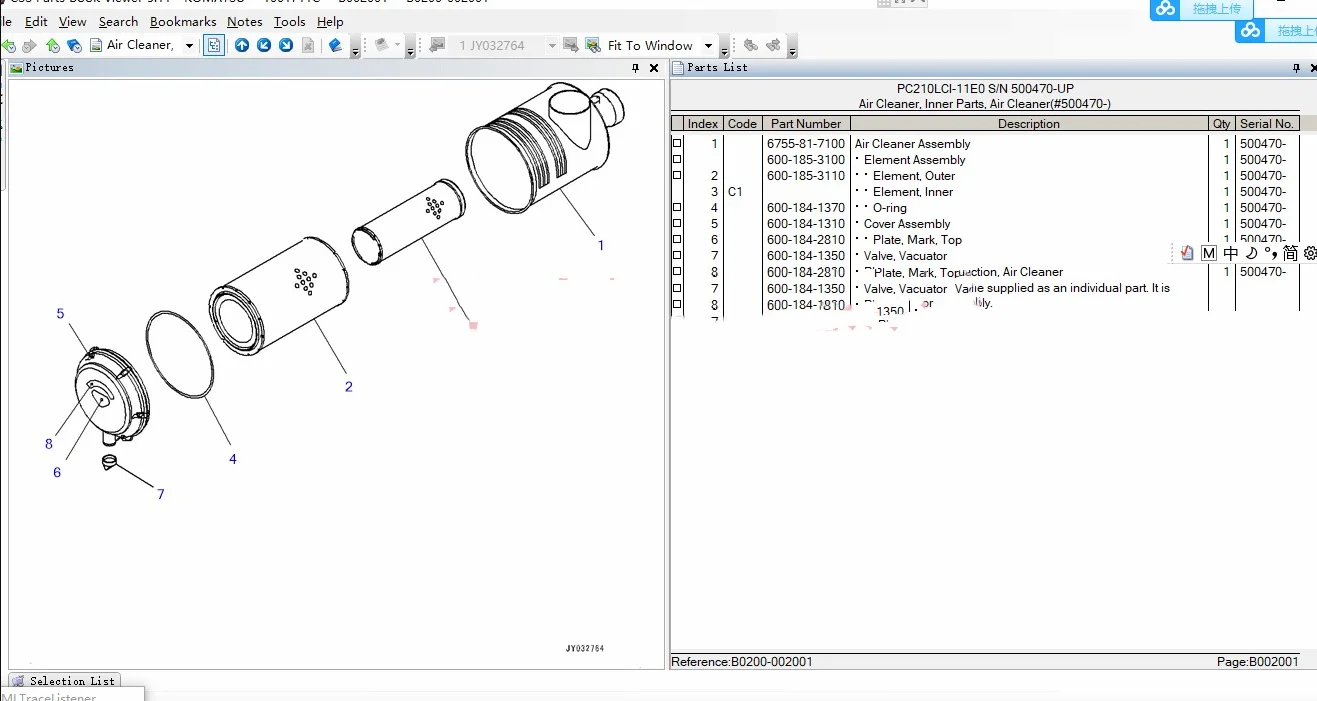Viewport: 1317px width, 701px height.
Task: Toggle the highlighted tree view toolbar icon
Action: [214, 45]
